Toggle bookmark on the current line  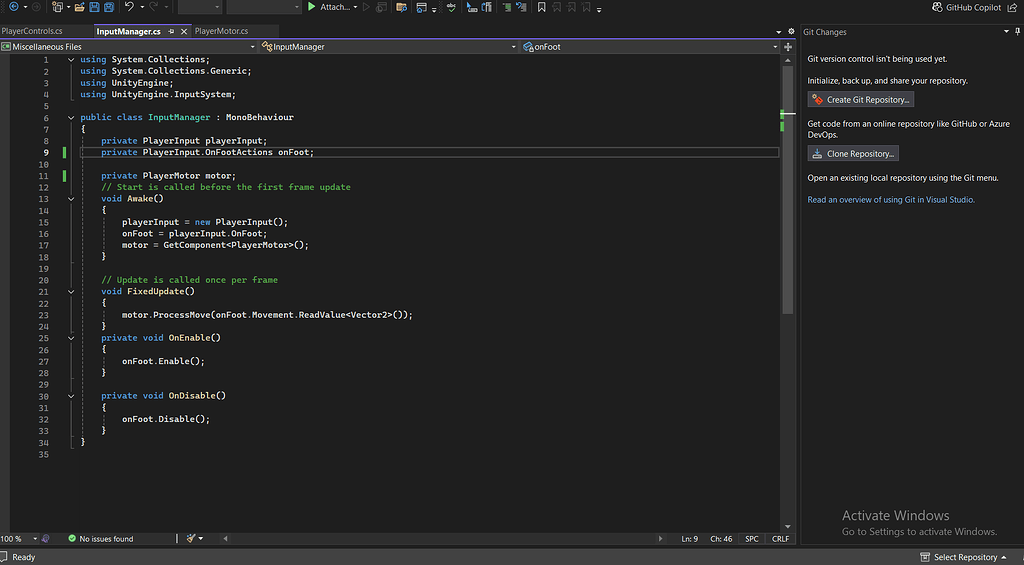[x=541, y=7]
